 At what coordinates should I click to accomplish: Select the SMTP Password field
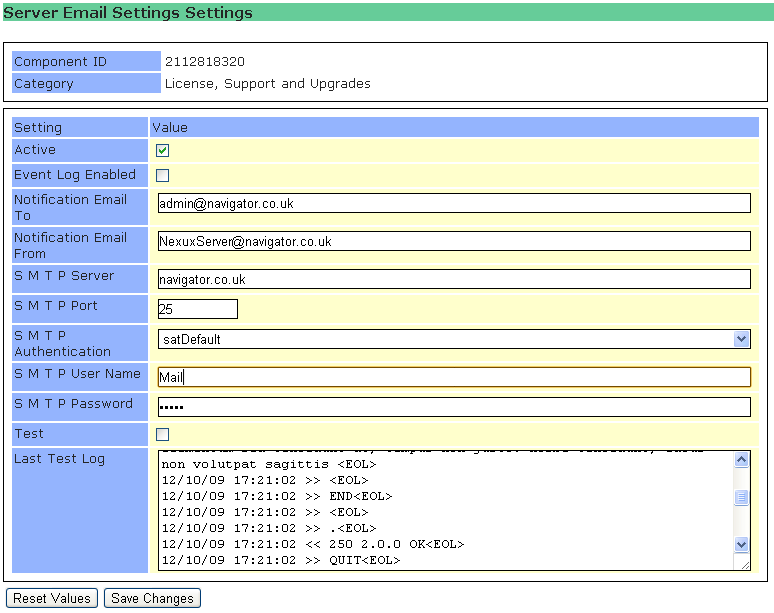454,407
